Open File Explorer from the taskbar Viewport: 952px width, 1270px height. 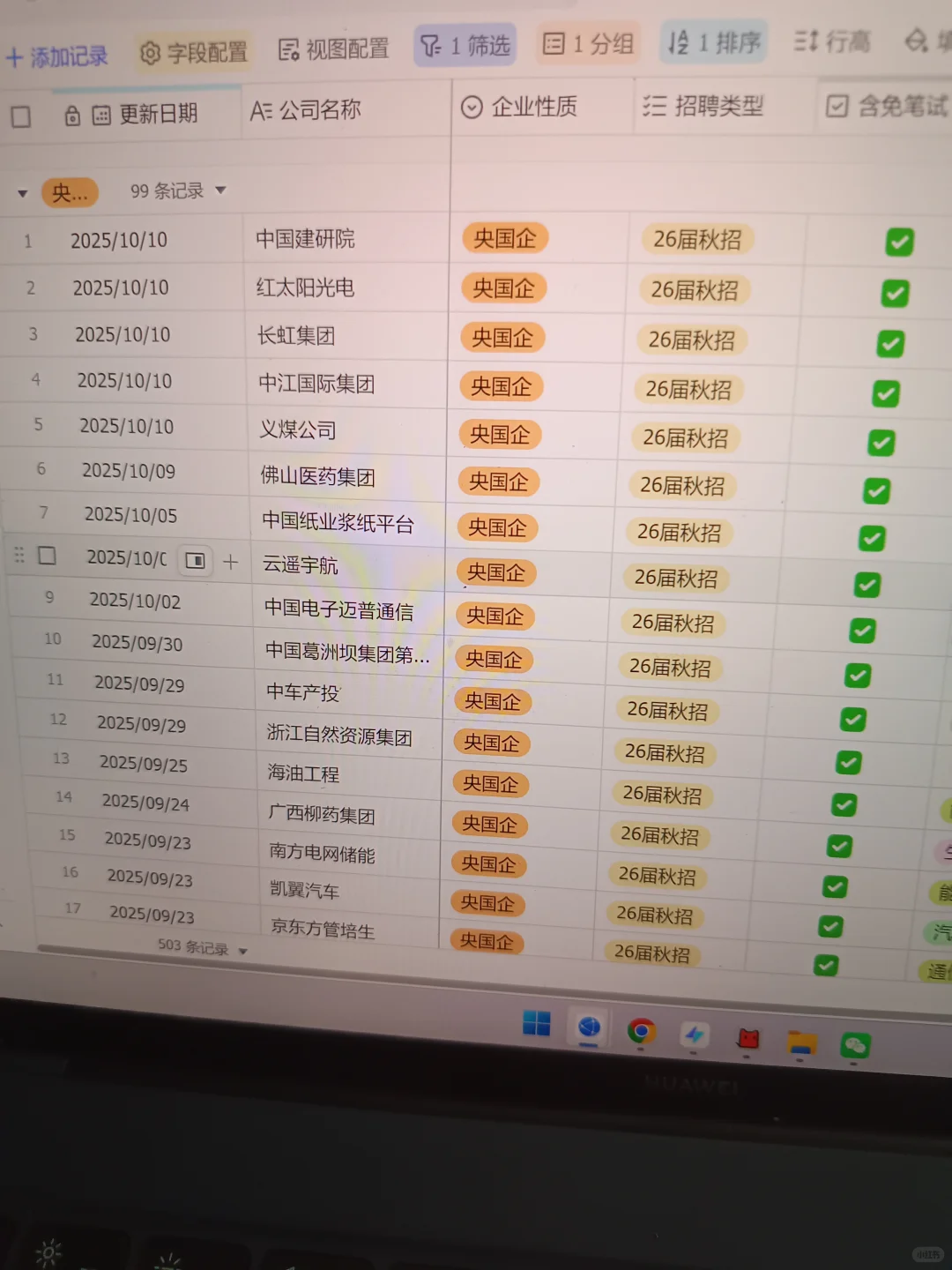pyautogui.click(x=801, y=1042)
